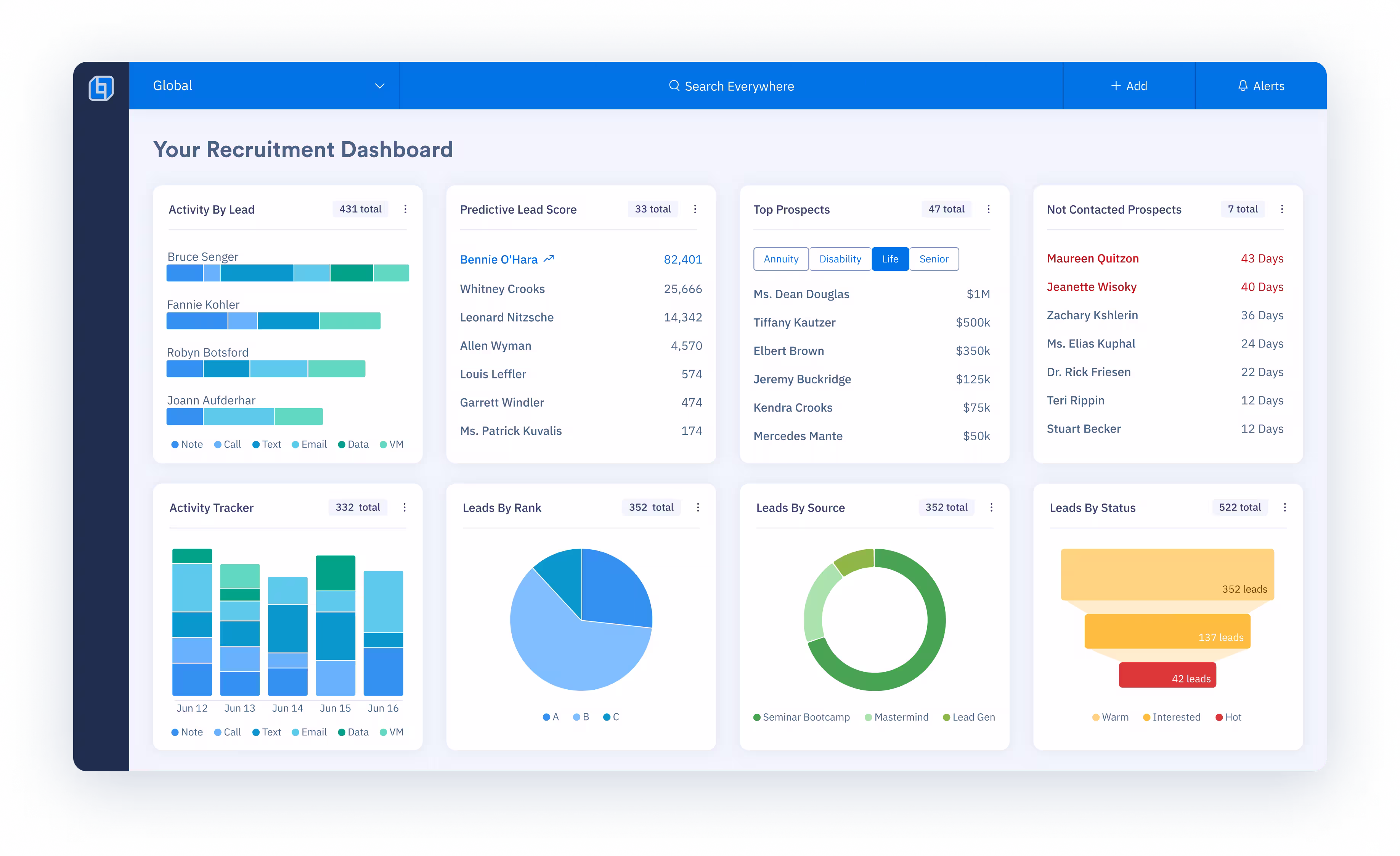The width and height of the screenshot is (1400, 856).
Task: Click the app logo in sidebar
Action: click(101, 87)
